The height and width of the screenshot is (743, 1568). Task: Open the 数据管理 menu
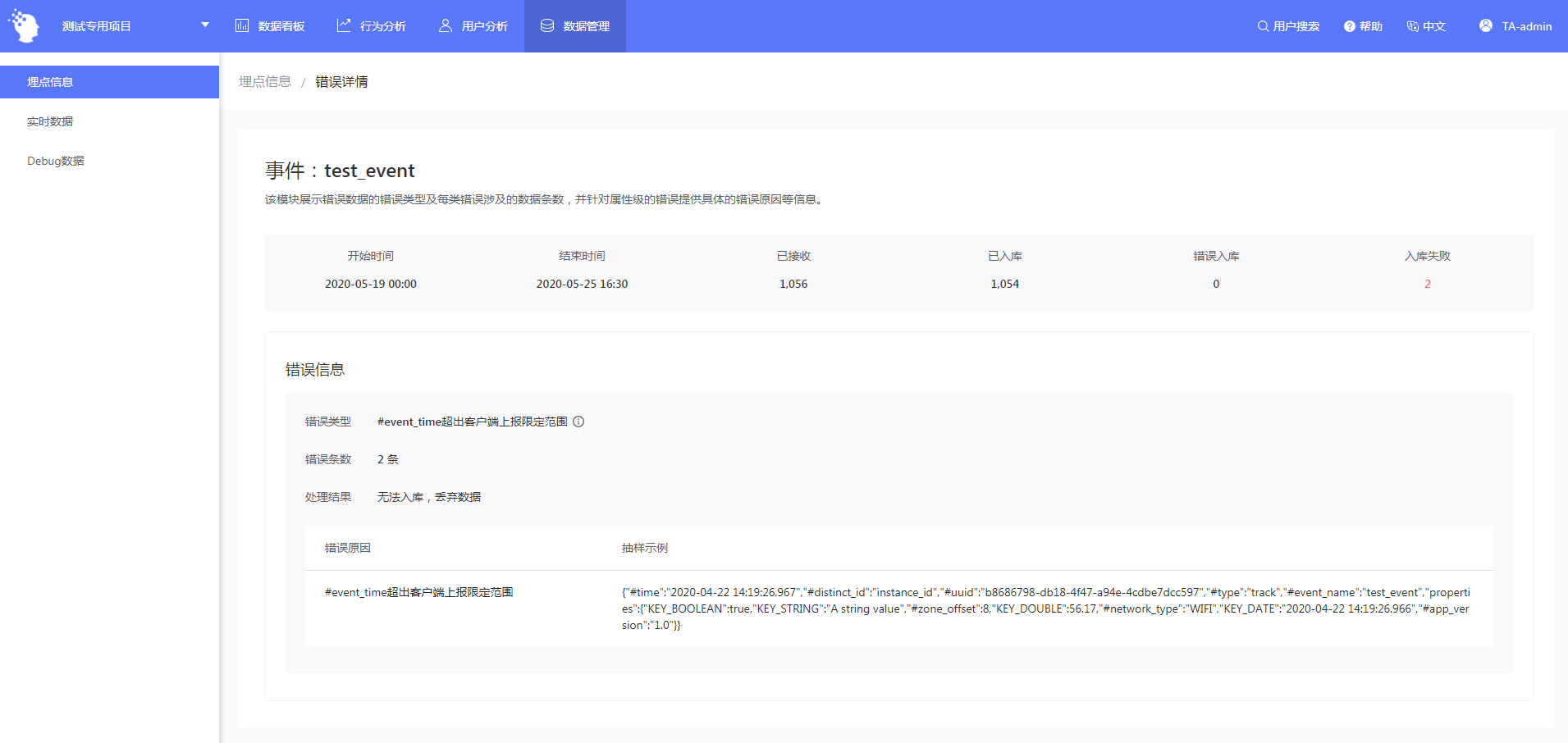click(x=575, y=26)
